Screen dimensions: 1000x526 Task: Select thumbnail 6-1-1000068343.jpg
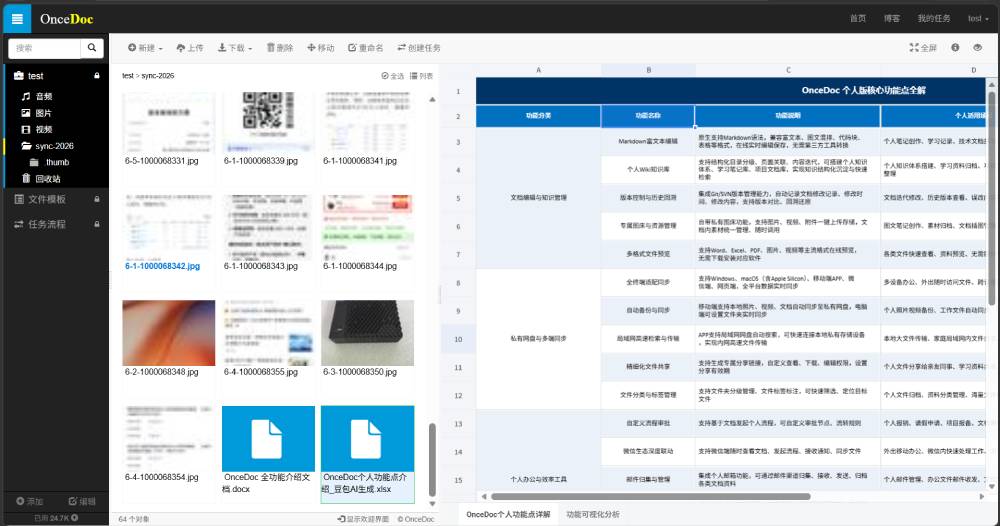[268, 228]
